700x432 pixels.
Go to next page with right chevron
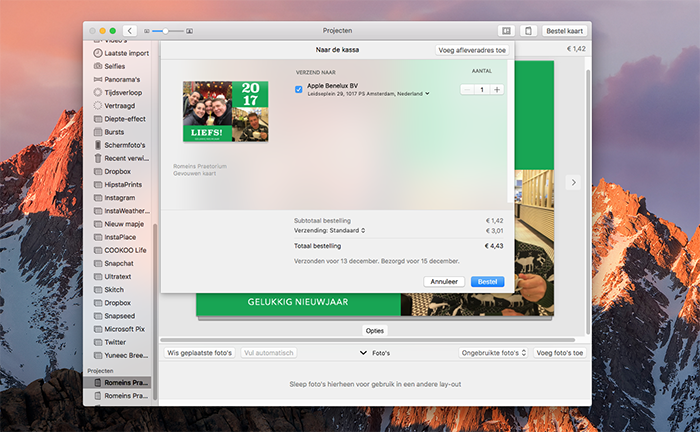tap(574, 182)
